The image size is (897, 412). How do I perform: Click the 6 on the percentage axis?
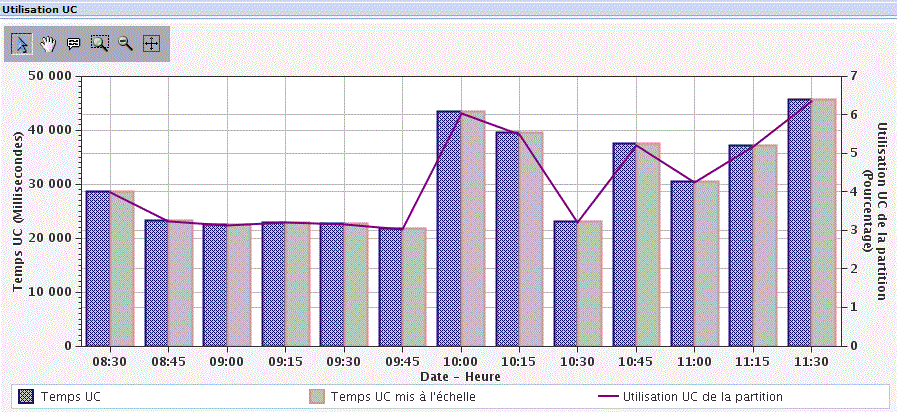point(853,114)
